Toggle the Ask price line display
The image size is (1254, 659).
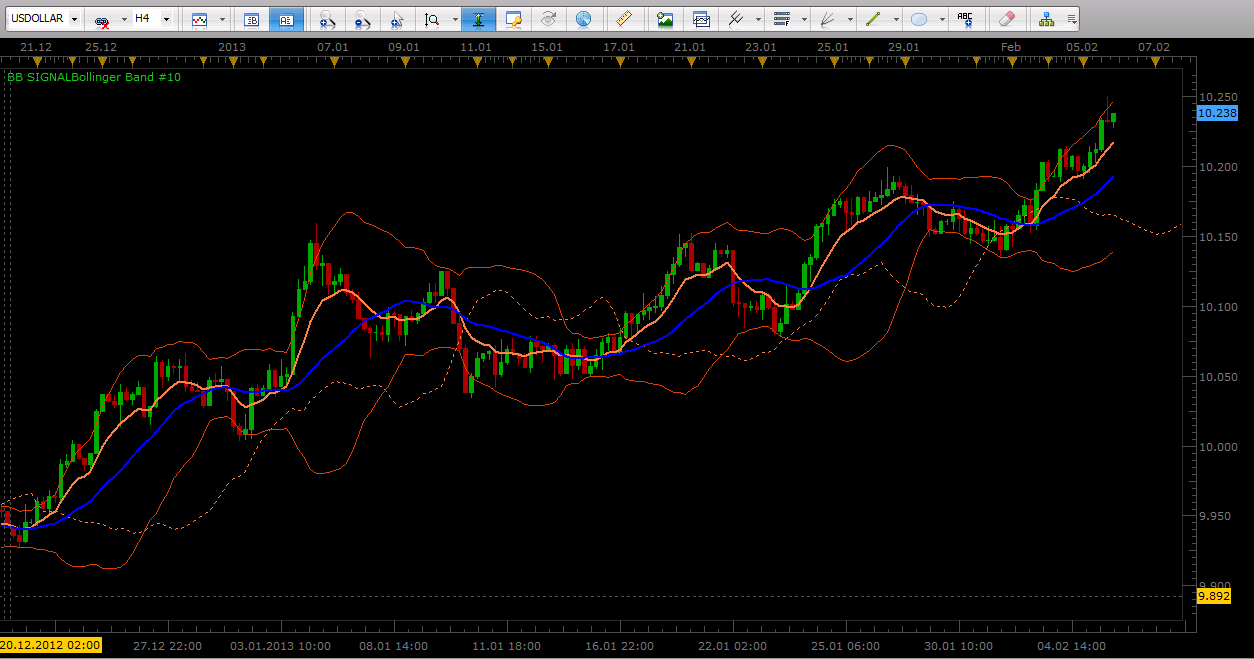[x=285, y=18]
